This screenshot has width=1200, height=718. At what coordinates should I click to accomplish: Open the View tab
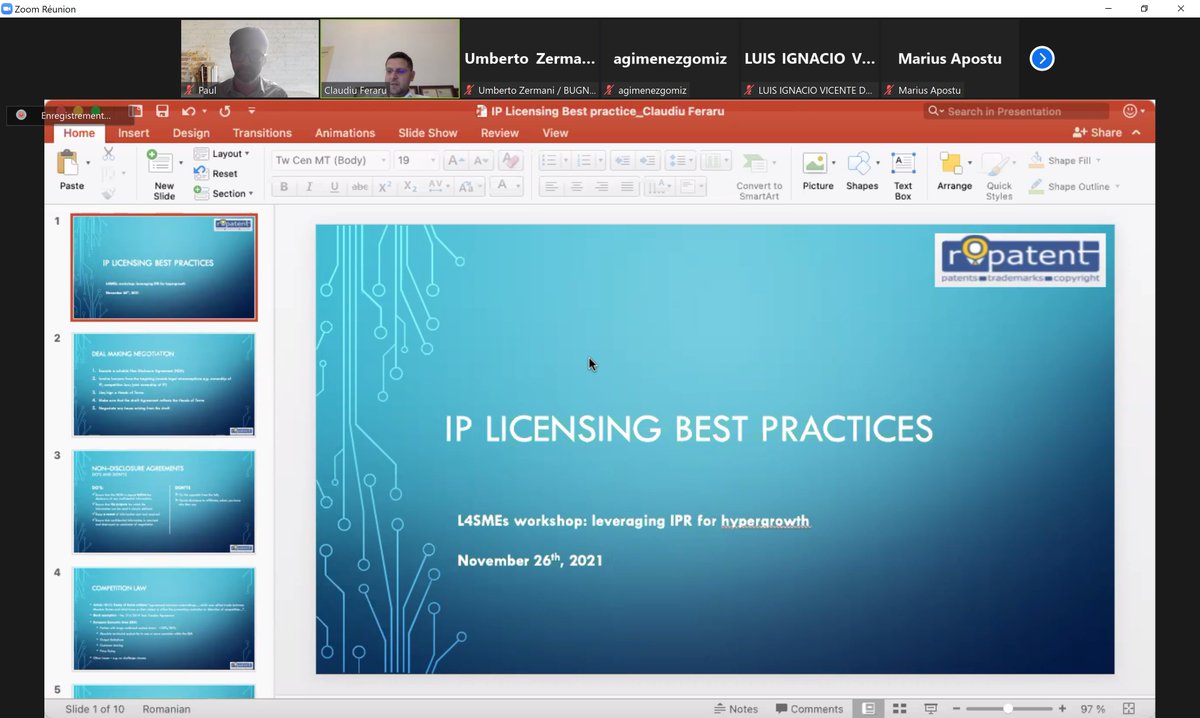[x=555, y=133]
